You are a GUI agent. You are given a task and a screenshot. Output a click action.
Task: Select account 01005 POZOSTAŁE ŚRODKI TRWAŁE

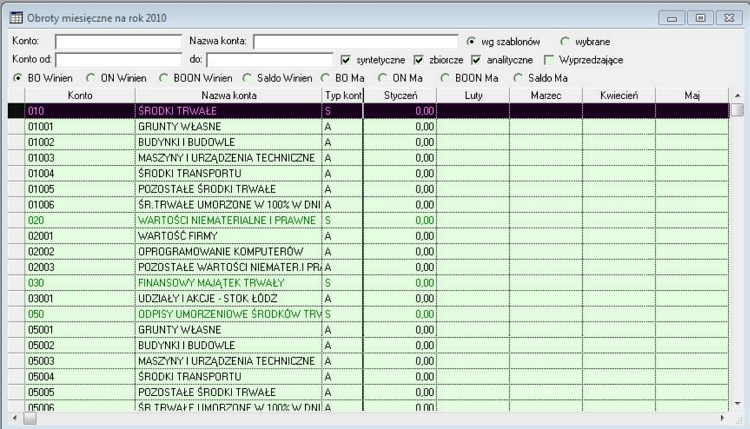[368, 189]
